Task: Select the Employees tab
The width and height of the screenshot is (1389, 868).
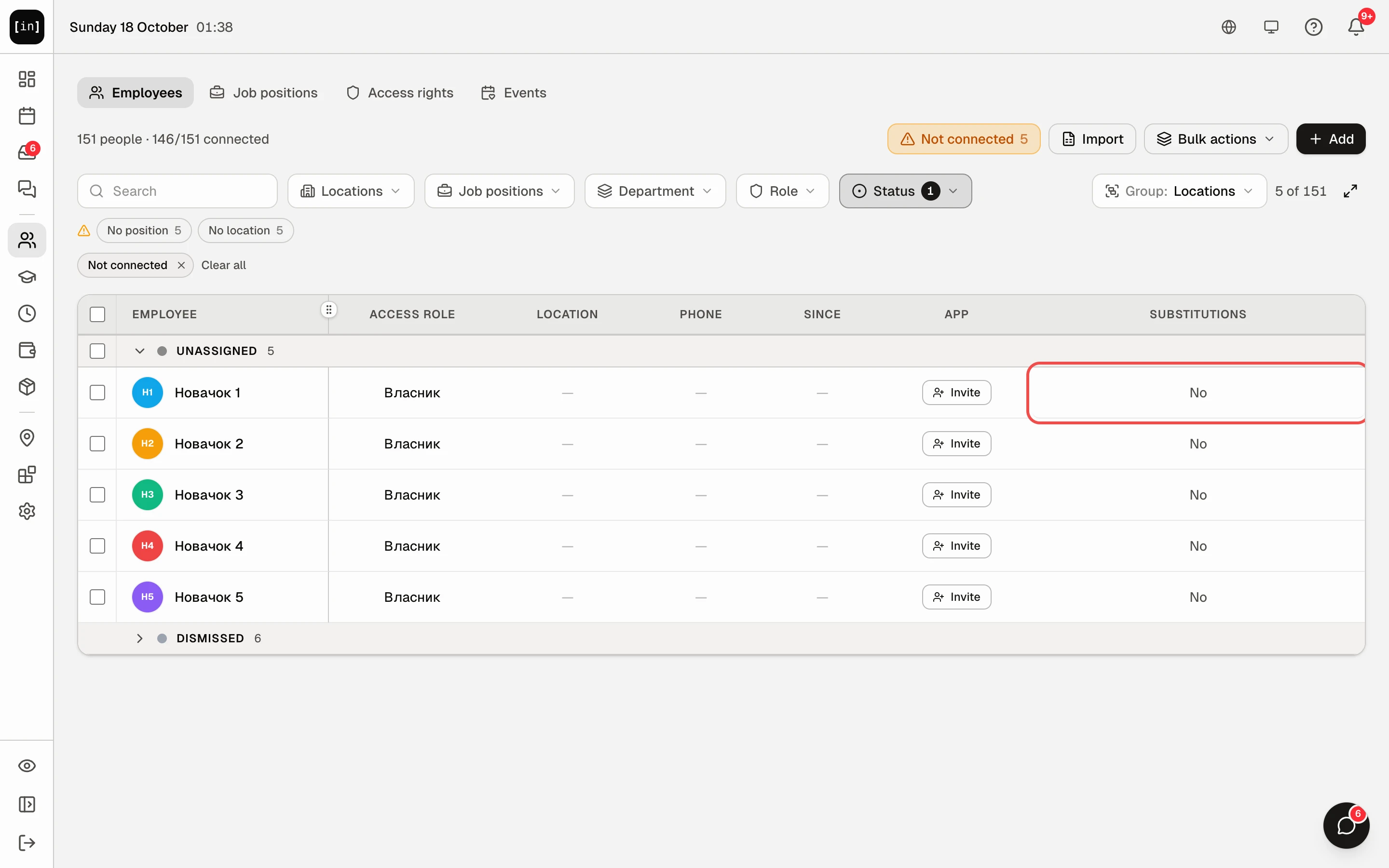Action: tap(136, 93)
